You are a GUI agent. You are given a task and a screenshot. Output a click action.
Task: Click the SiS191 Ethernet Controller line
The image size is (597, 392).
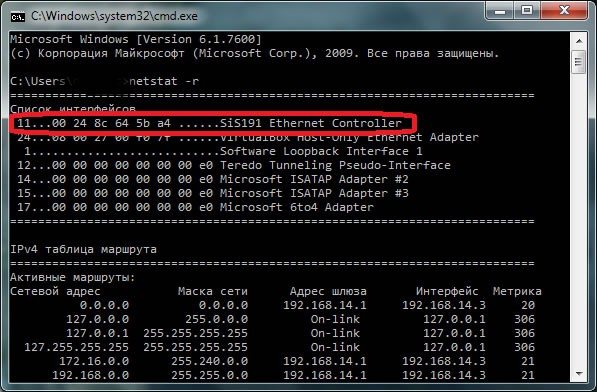tap(209, 123)
